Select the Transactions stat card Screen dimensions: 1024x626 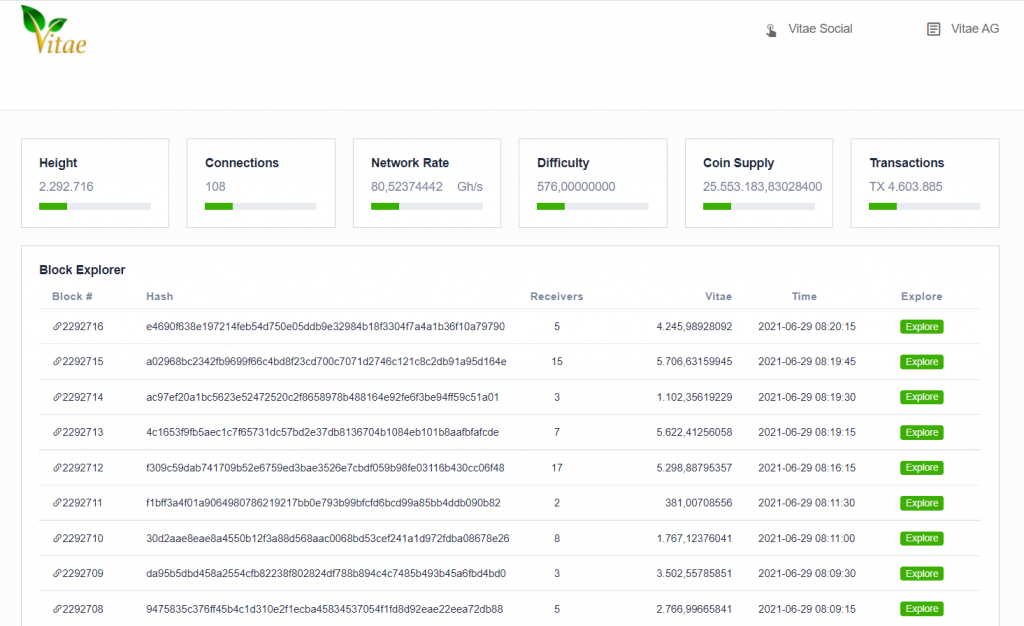click(x=925, y=182)
